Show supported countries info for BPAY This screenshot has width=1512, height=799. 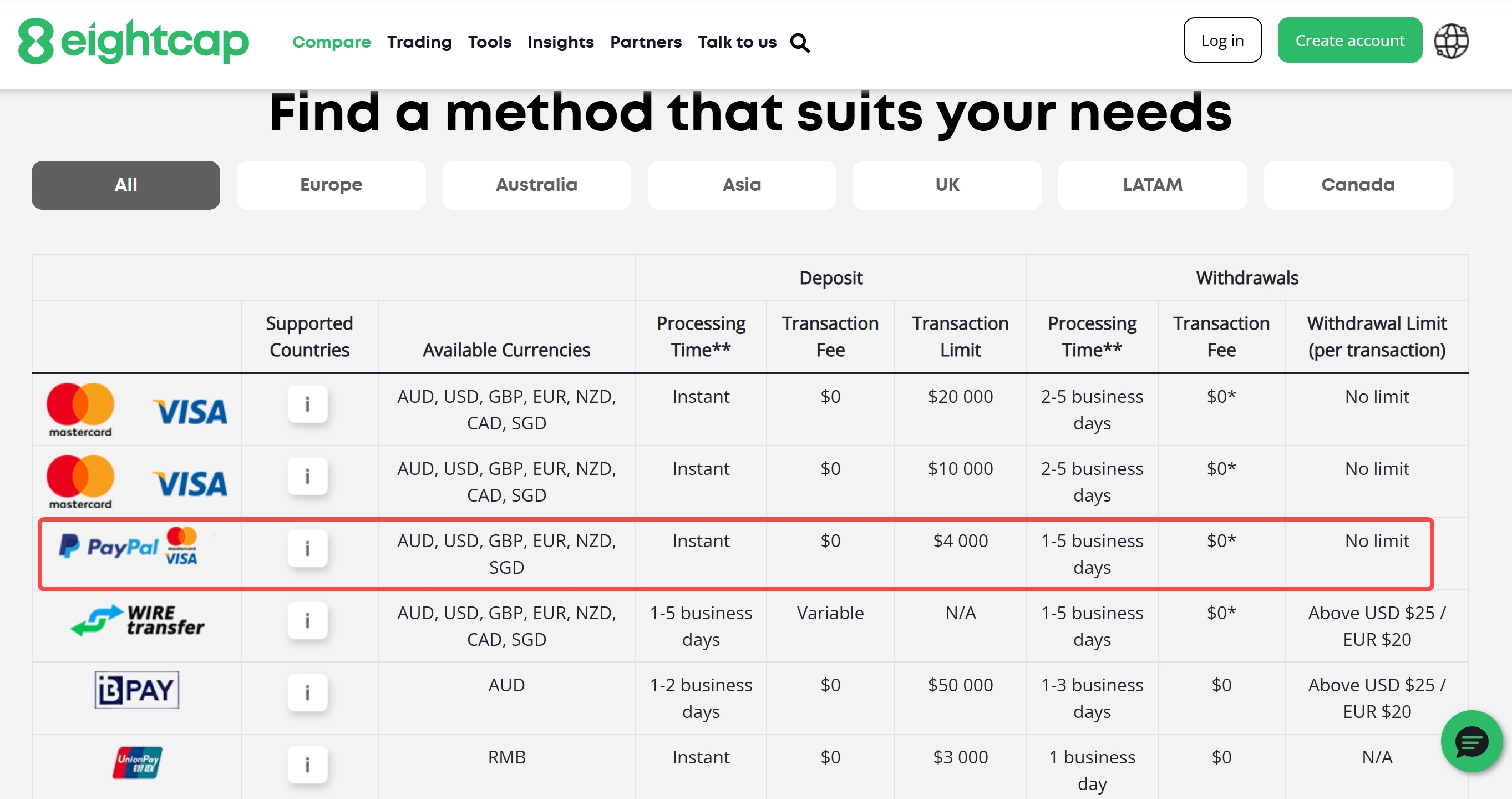307,694
